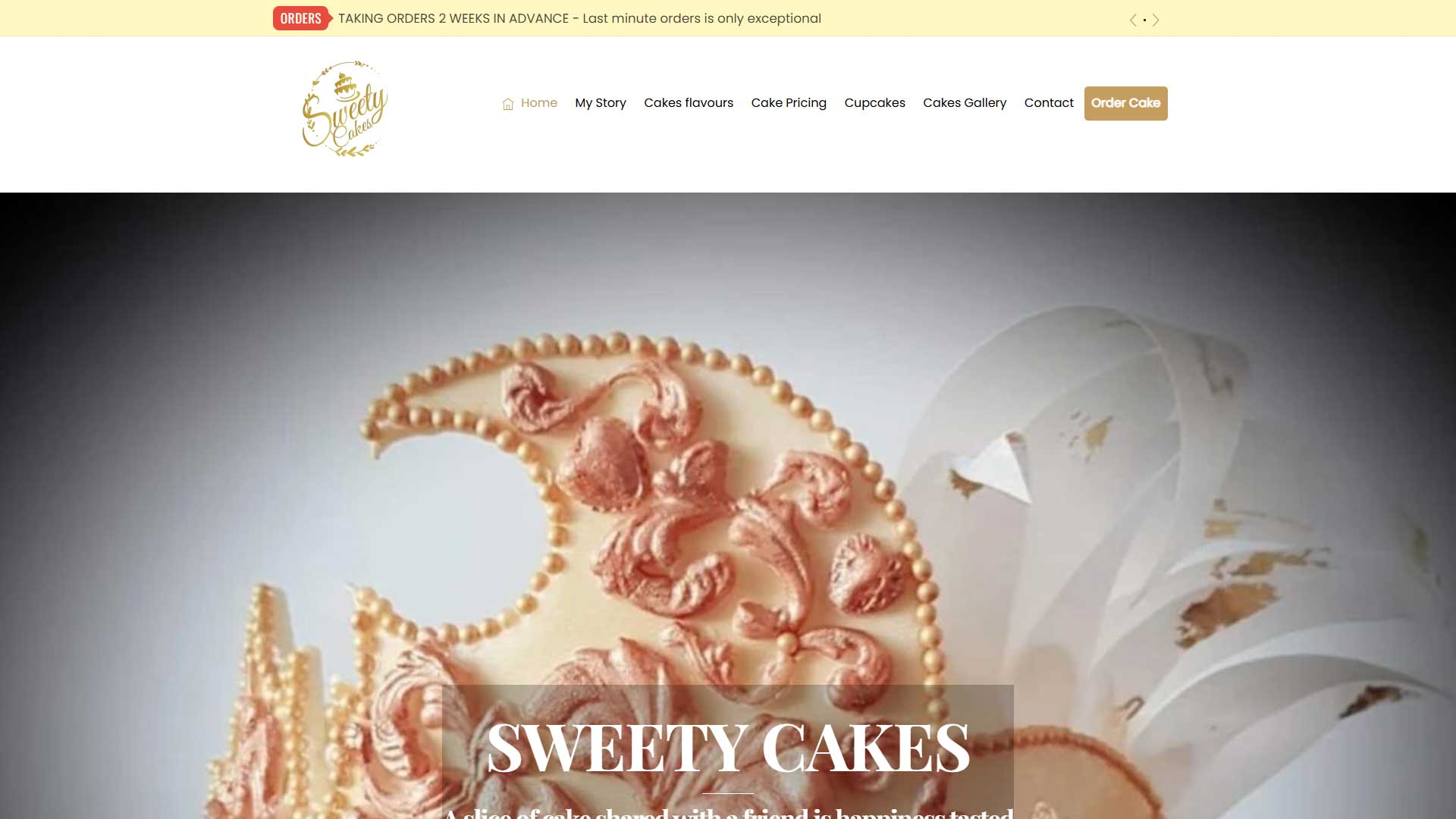The height and width of the screenshot is (819, 1456).
Task: Open the Contact page
Action: click(1049, 103)
